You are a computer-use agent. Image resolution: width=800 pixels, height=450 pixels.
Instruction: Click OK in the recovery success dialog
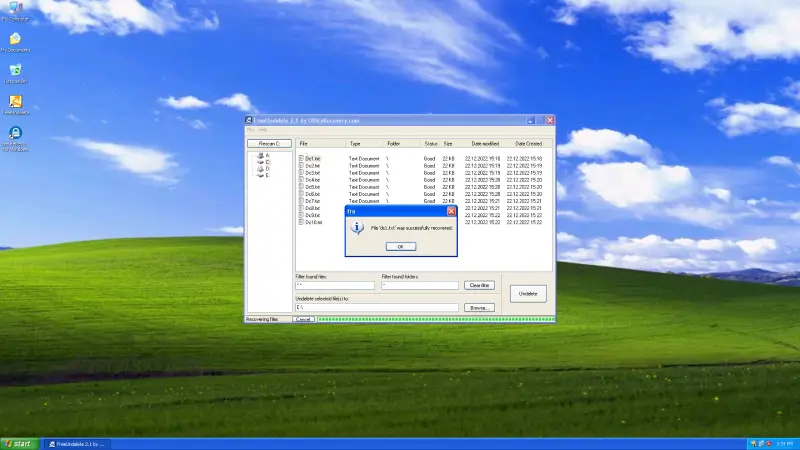coord(401,246)
